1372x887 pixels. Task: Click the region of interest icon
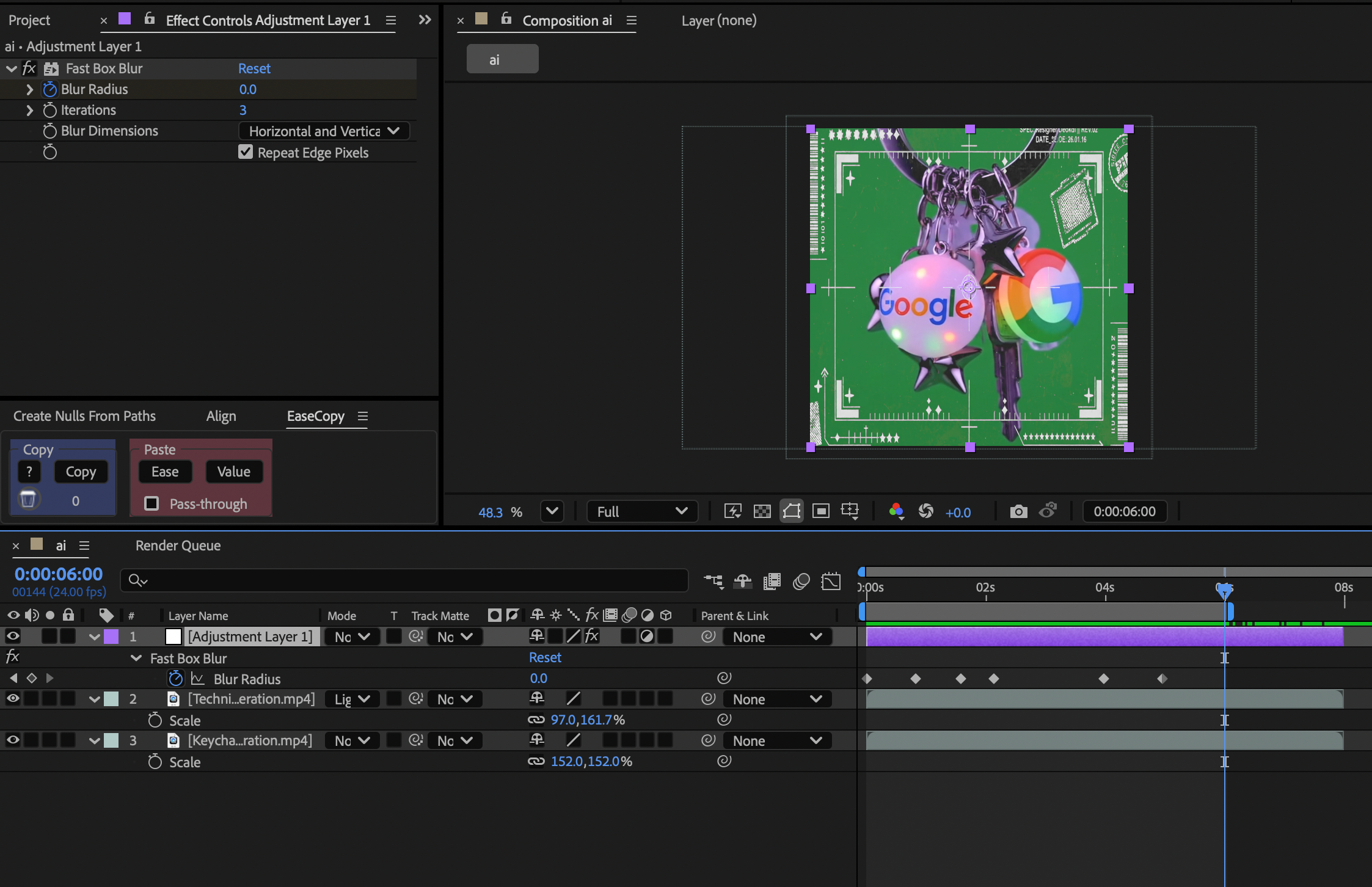(x=820, y=512)
